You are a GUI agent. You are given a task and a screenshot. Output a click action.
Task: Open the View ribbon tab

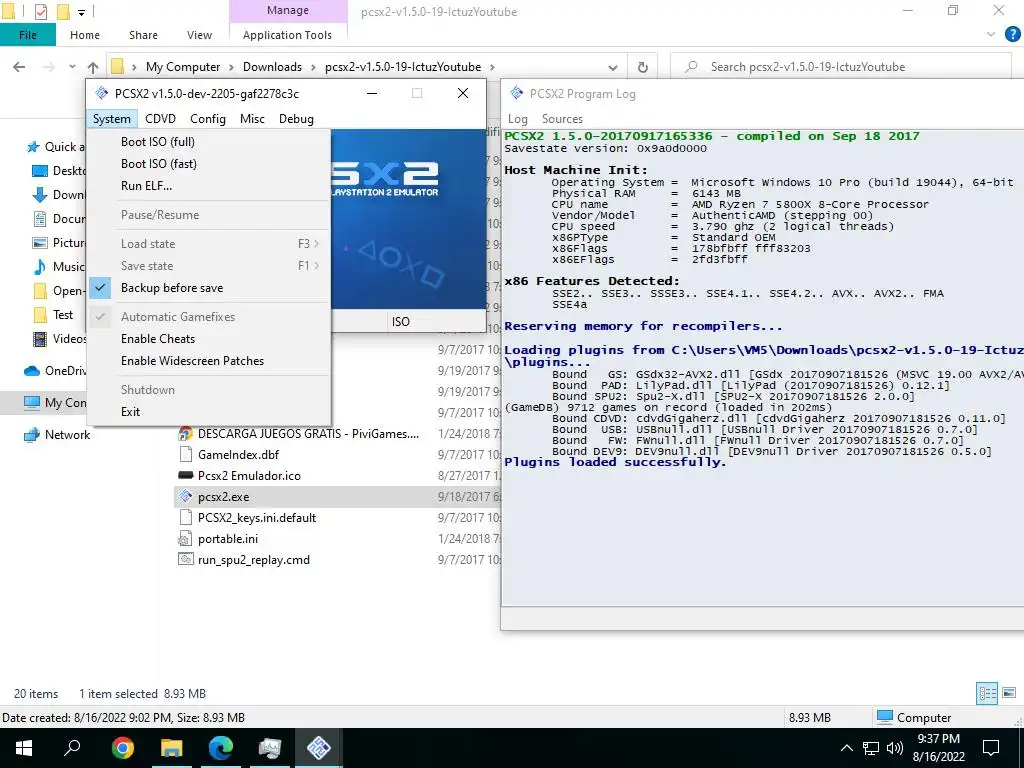point(199,35)
